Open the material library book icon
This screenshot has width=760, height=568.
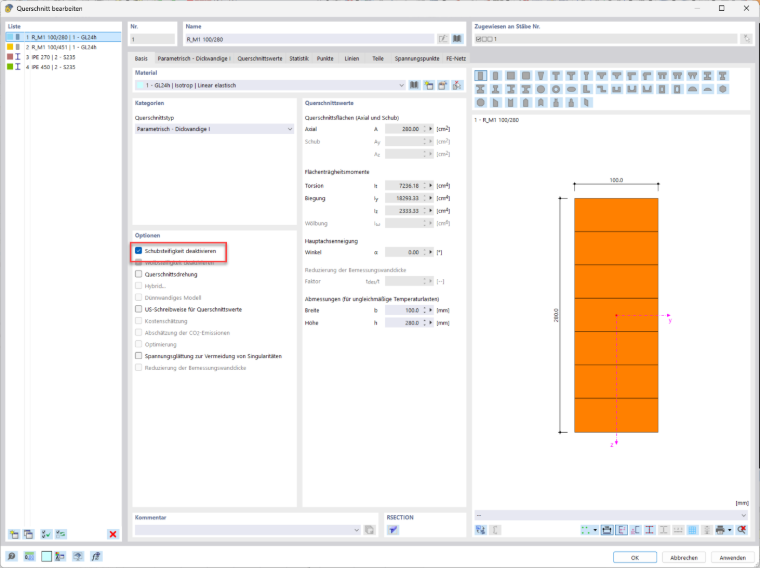pyautogui.click(x=414, y=85)
